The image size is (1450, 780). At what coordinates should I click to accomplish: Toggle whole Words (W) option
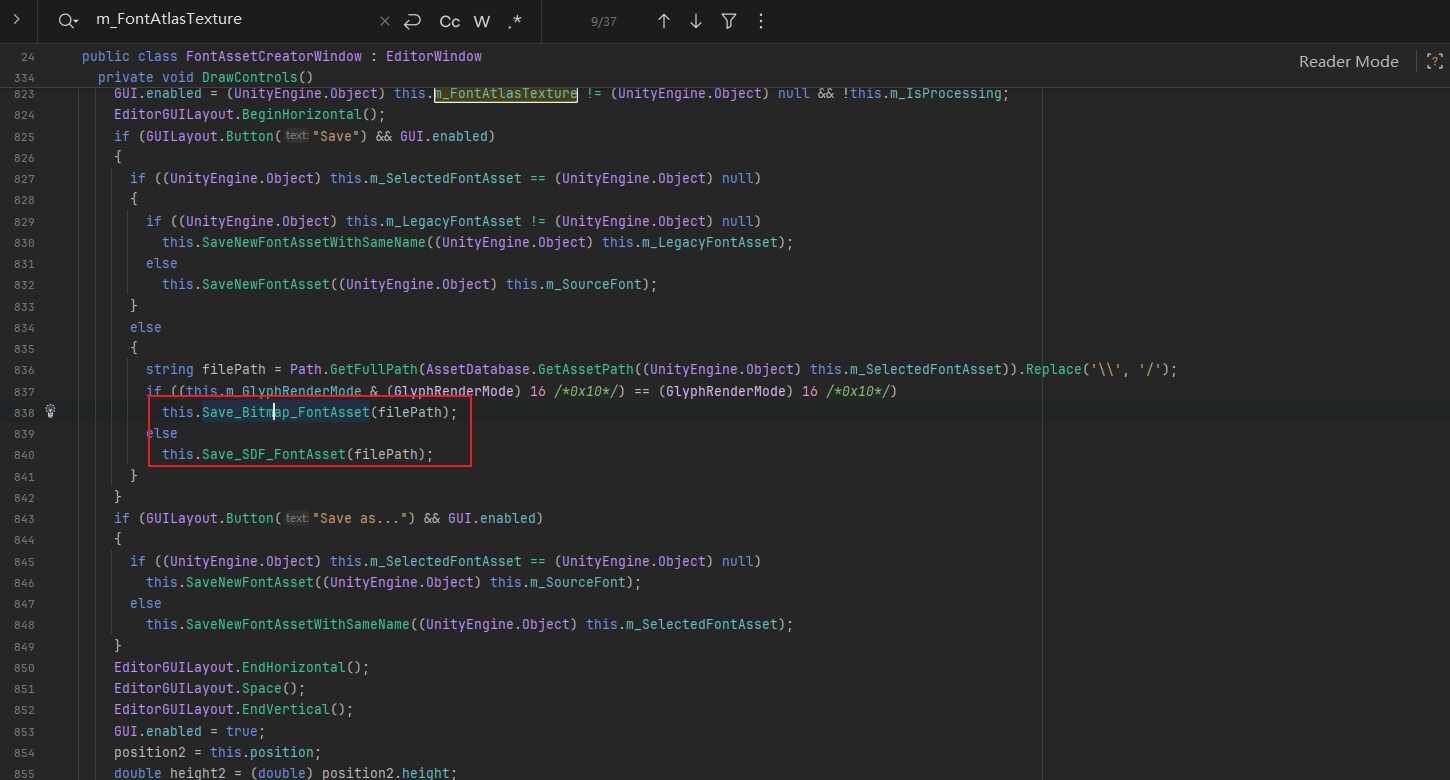[x=482, y=21]
